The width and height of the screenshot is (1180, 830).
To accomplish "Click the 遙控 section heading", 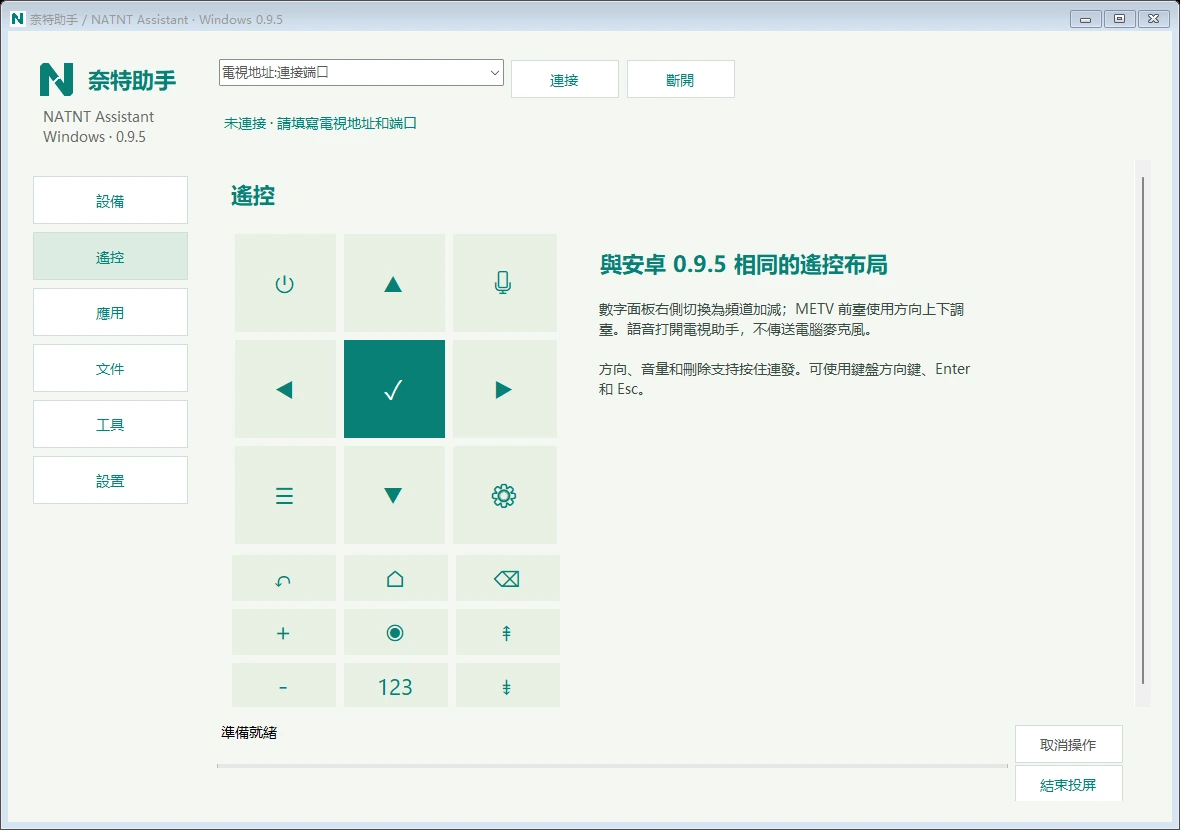I will [x=253, y=196].
